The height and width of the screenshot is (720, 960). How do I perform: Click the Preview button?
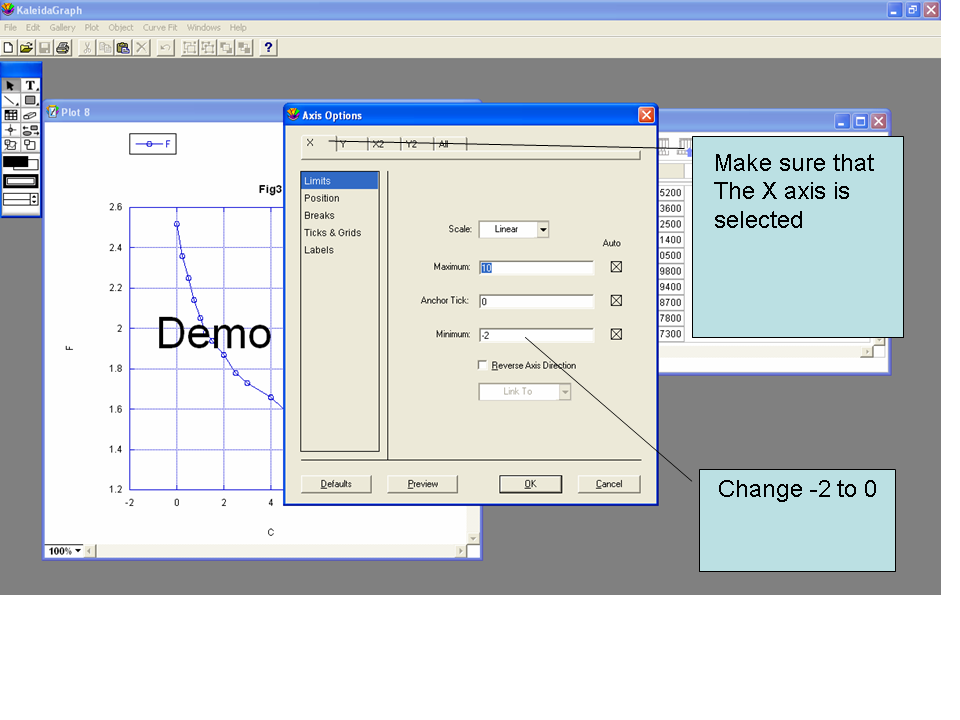coord(422,484)
